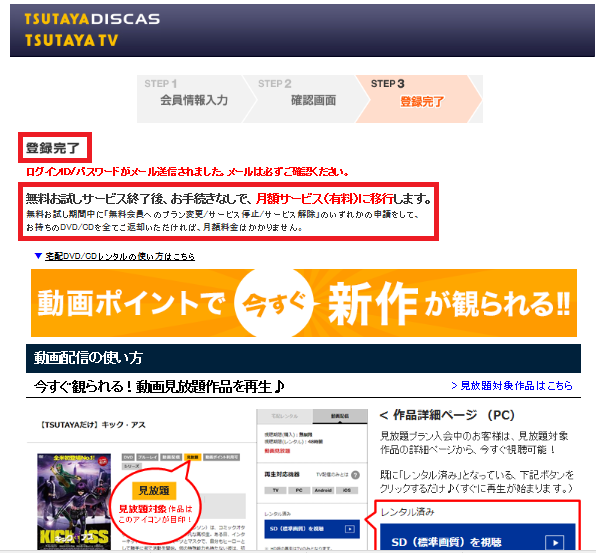
Task: Click the large yellow 見放題 label in the bubble
Action: [x=154, y=491]
